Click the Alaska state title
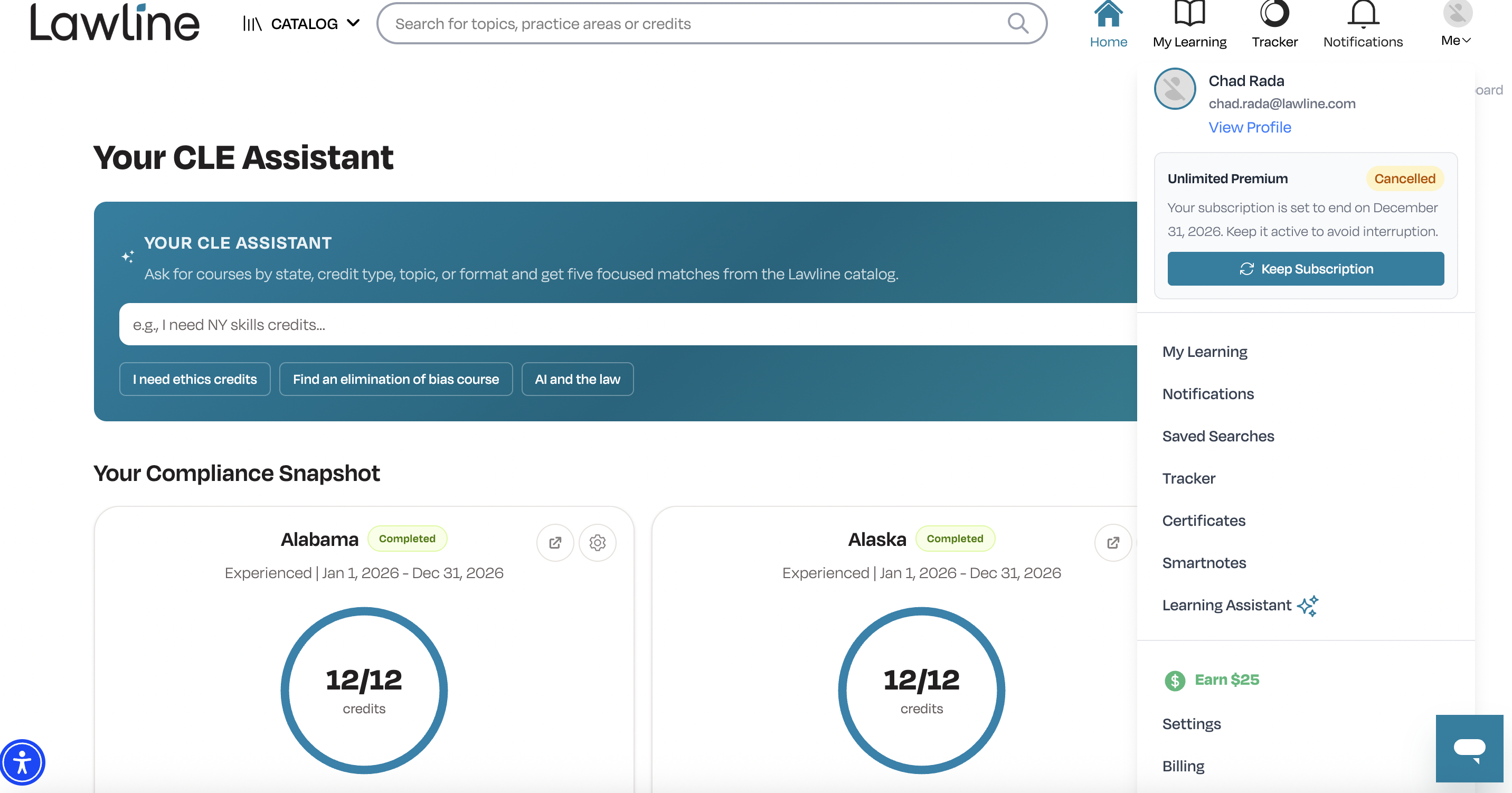 click(877, 540)
